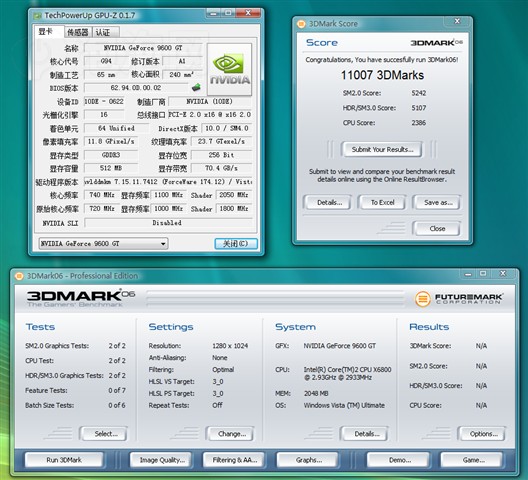Click the SM2.0 Score value 5242
Image resolution: width=528 pixels, height=480 pixels.
pos(419,93)
